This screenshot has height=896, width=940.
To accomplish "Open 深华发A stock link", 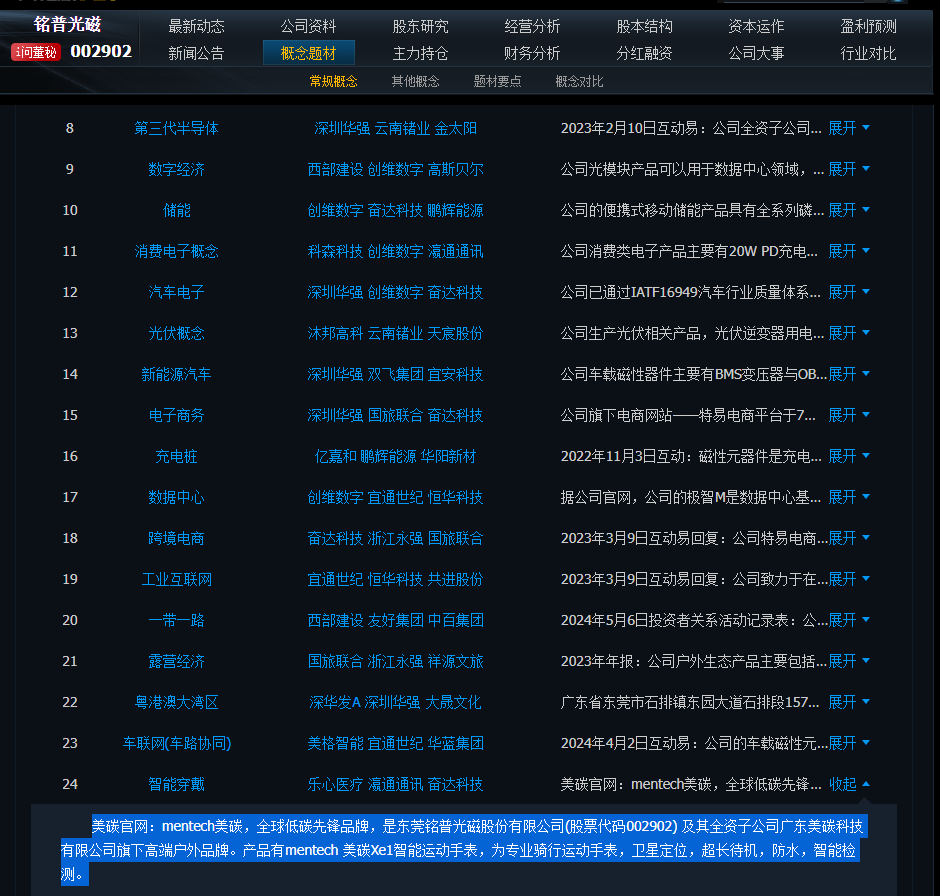I will coord(335,702).
